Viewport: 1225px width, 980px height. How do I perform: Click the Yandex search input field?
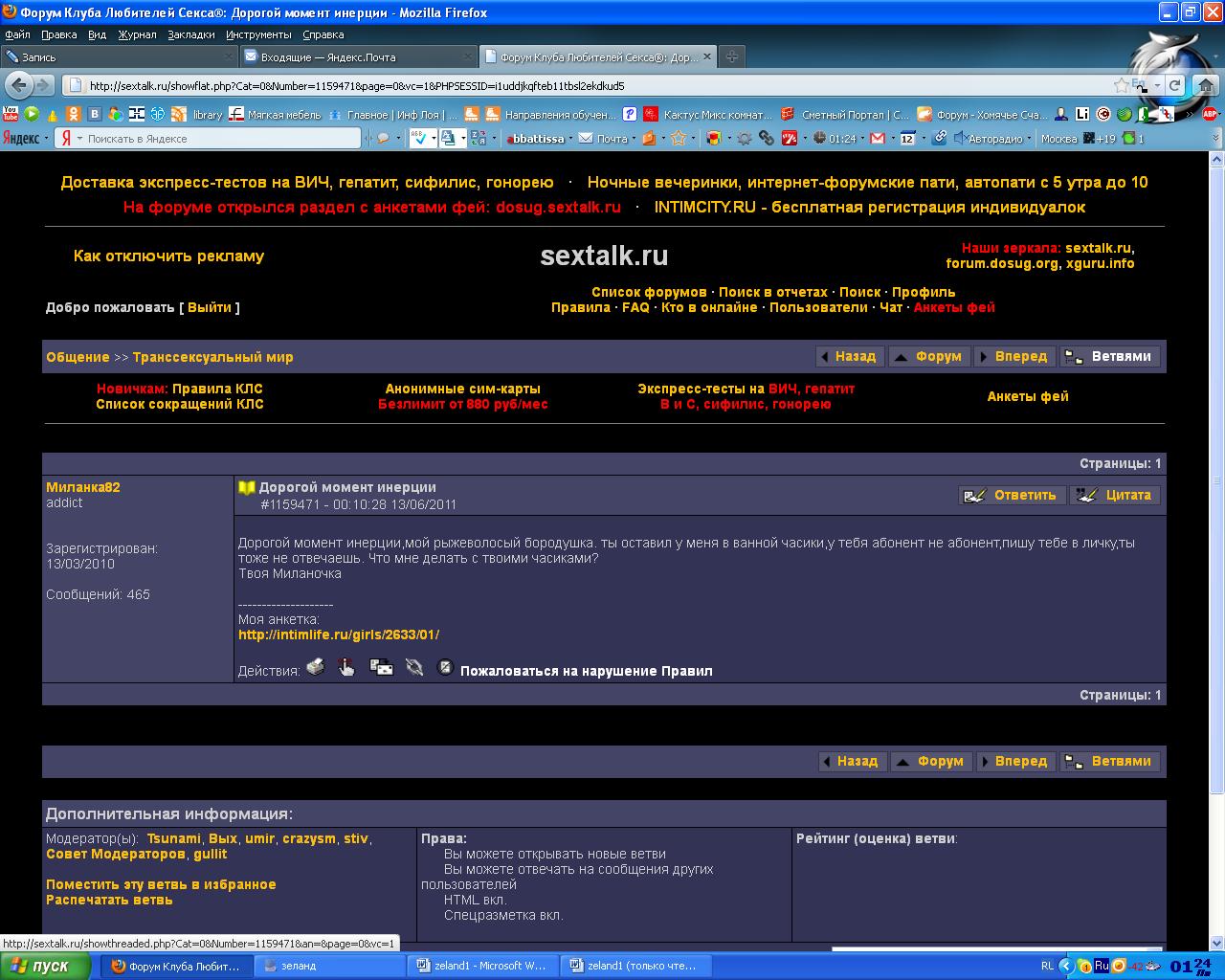[220, 139]
